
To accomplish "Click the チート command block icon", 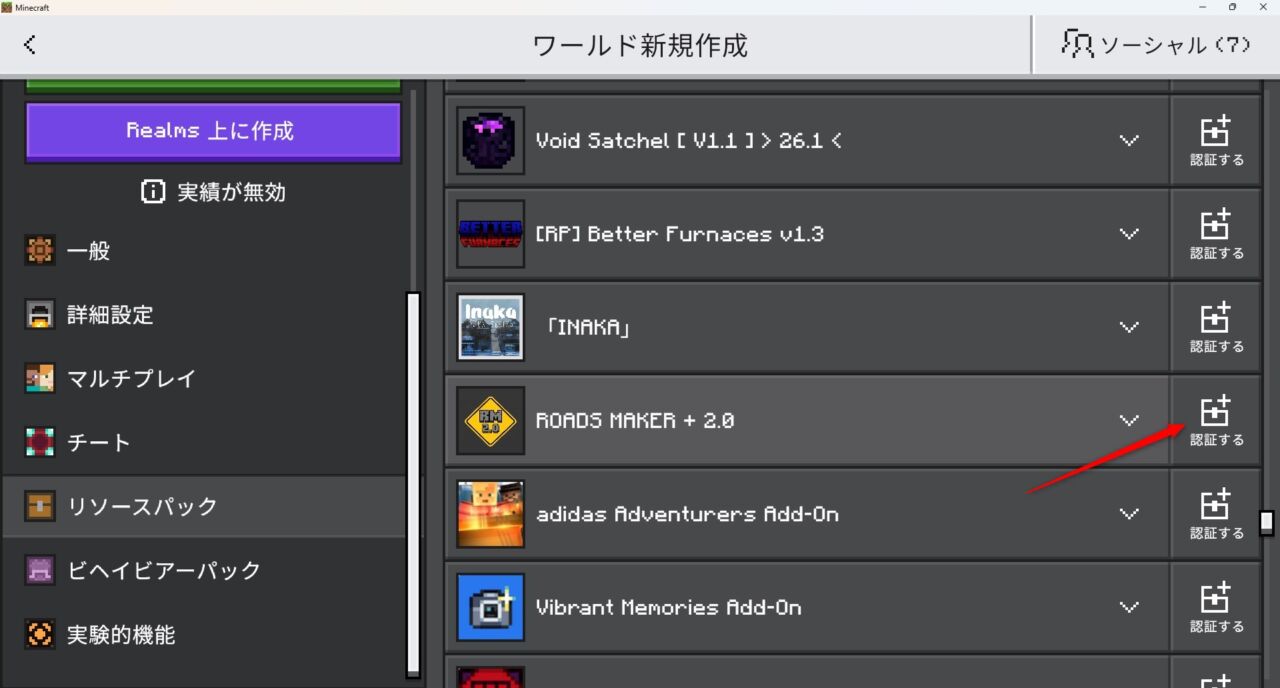I will (40, 443).
